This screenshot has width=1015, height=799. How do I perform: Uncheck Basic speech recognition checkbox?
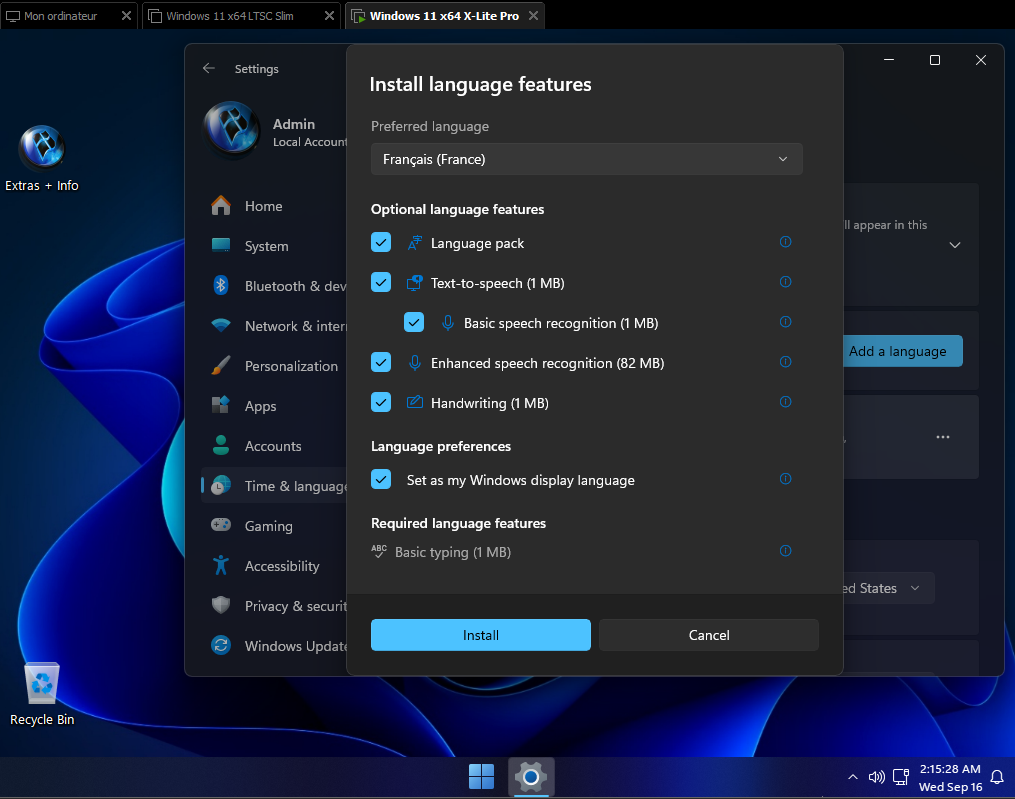tap(414, 322)
